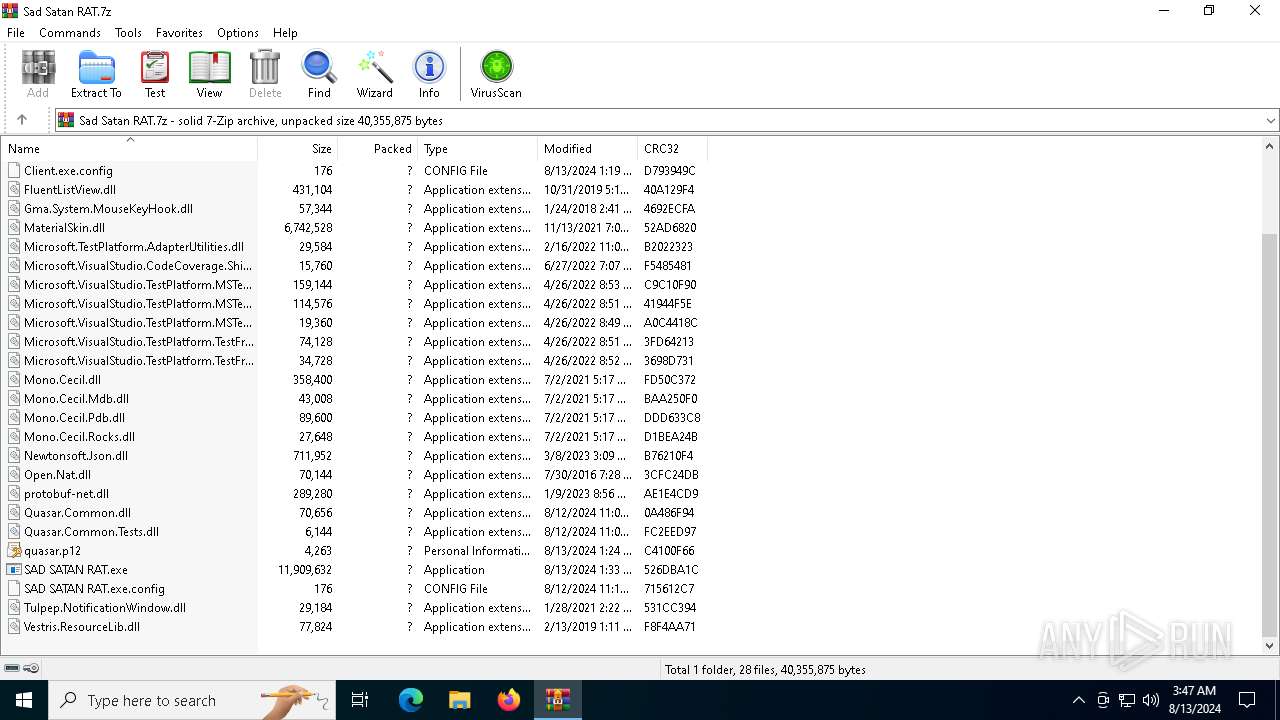Screen dimensions: 1280x720
Task: Select Quasar.Common.dll file
Action: [77, 513]
